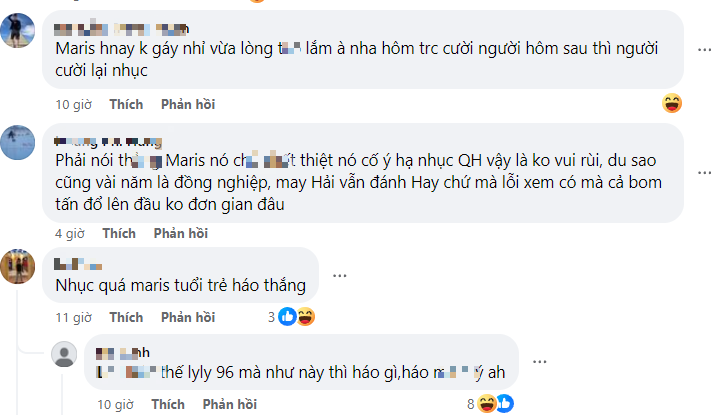Click '10 giờ' timestamp on first comment
Screen dimensions: 711x415
[x=74, y=104]
